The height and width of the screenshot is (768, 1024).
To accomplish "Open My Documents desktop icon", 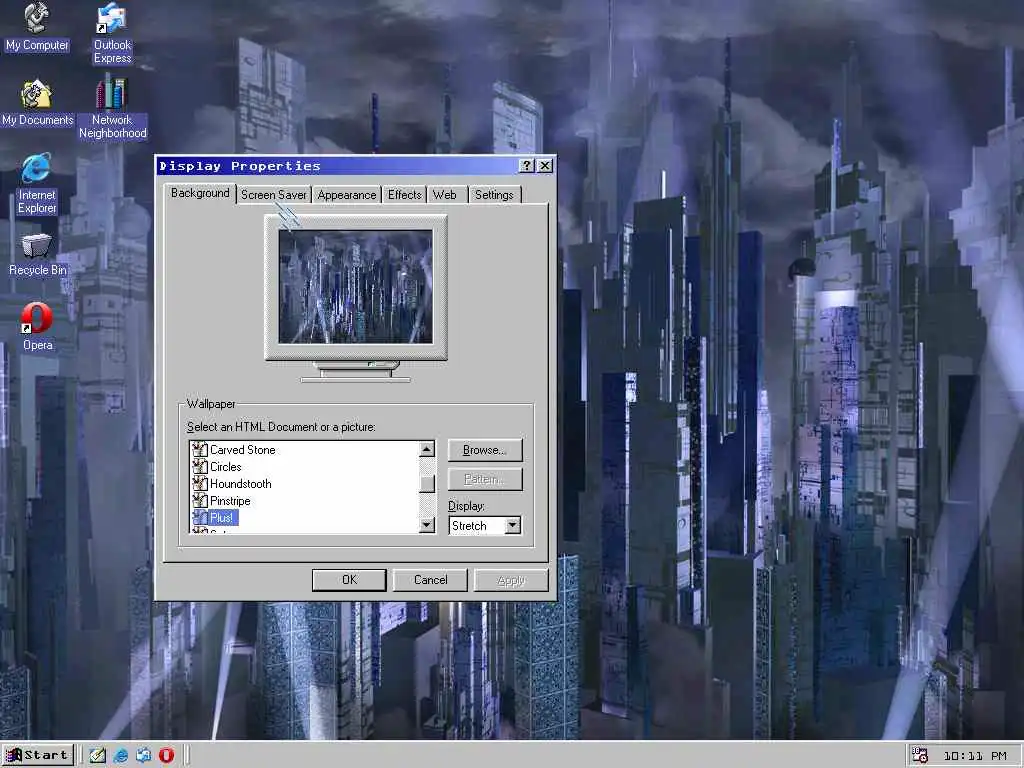I will 37,103.
